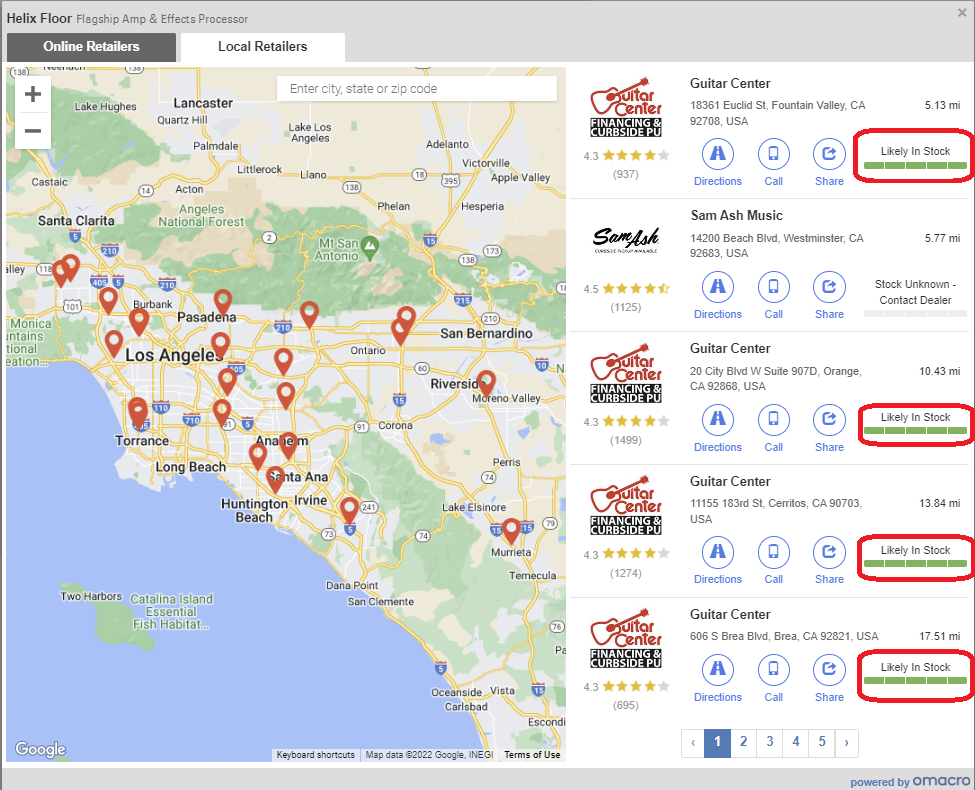Go to results page 3
This screenshot has width=975, height=790.
(770, 742)
